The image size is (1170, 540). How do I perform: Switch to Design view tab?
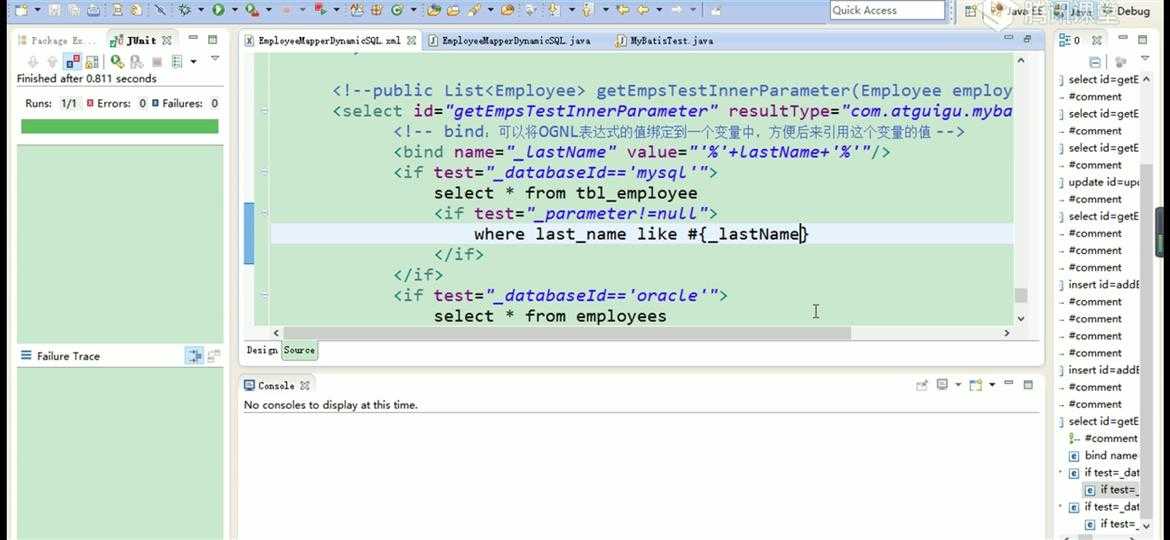pyautogui.click(x=262, y=350)
